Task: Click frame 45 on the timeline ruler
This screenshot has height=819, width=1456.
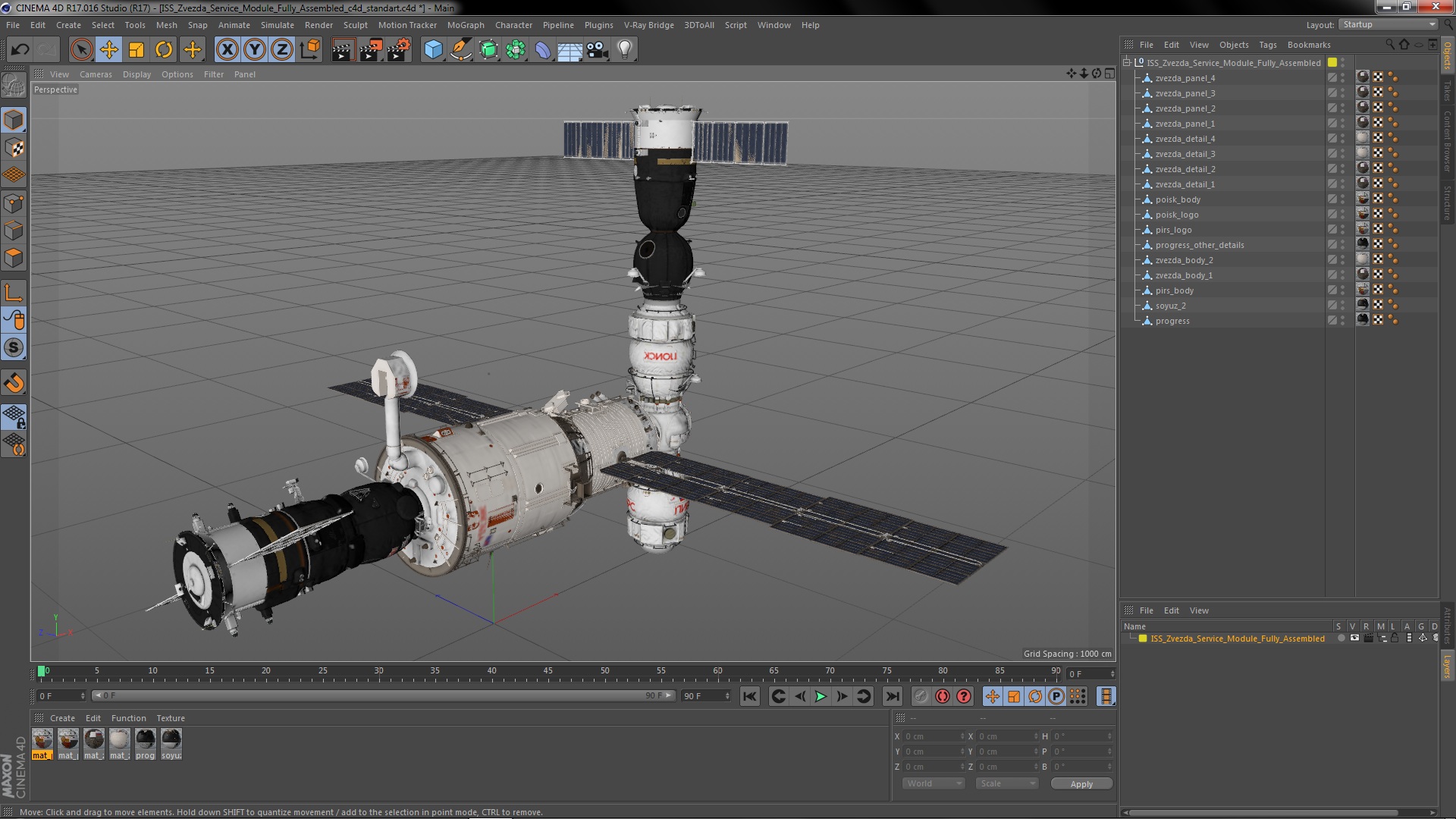Action: (x=548, y=671)
